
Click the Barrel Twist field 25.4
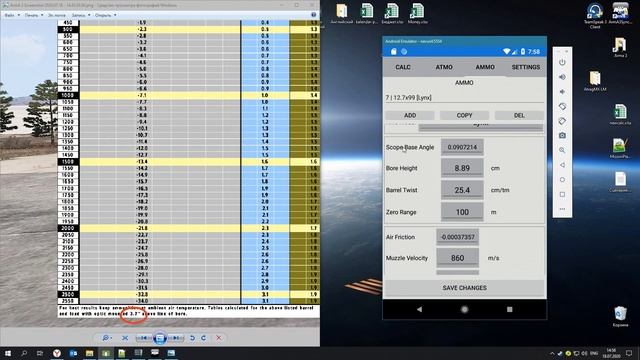coord(462,190)
